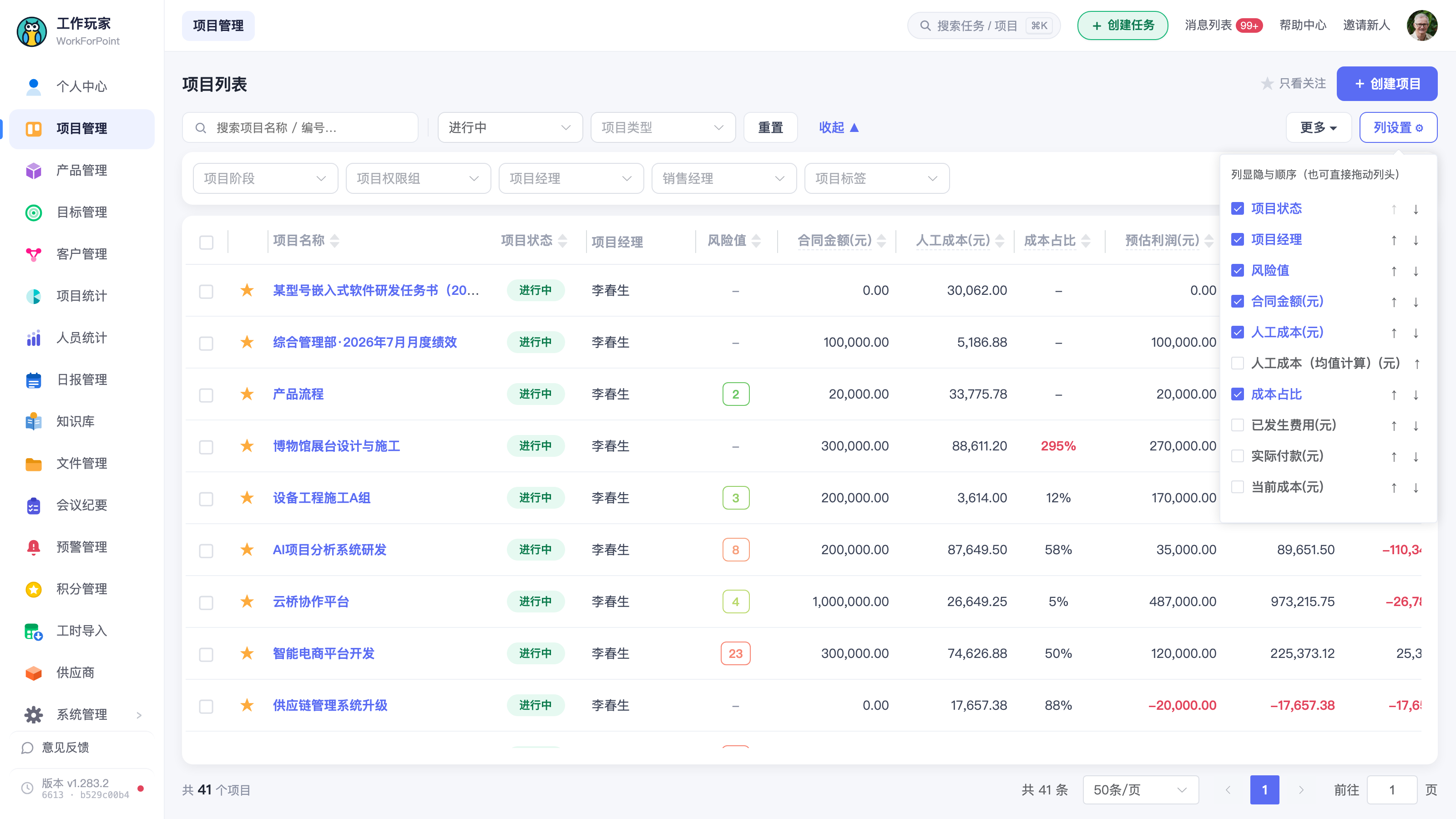This screenshot has width=1456, height=819.
Task: Open 人员统计 bar chart icon
Action: (x=33, y=338)
